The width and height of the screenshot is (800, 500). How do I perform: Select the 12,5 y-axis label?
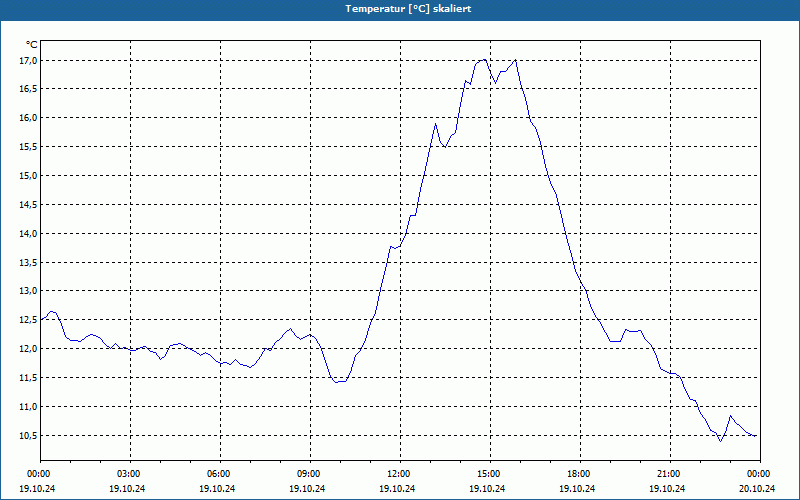29,320
